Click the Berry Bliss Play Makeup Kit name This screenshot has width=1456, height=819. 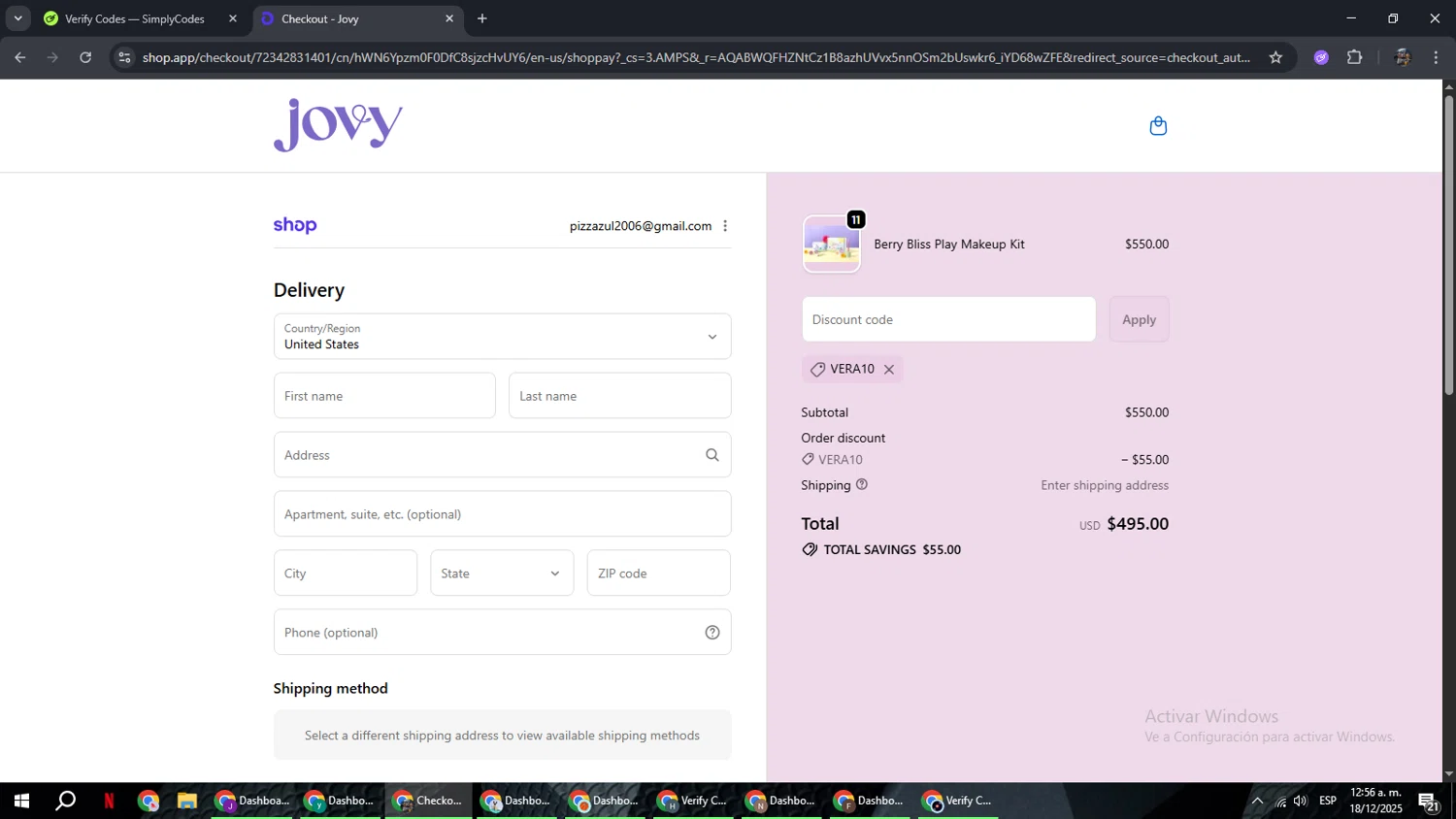949,245
